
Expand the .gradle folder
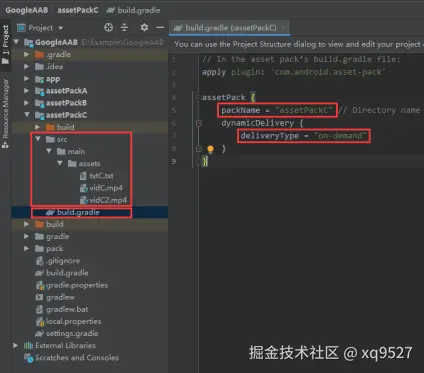point(27,54)
